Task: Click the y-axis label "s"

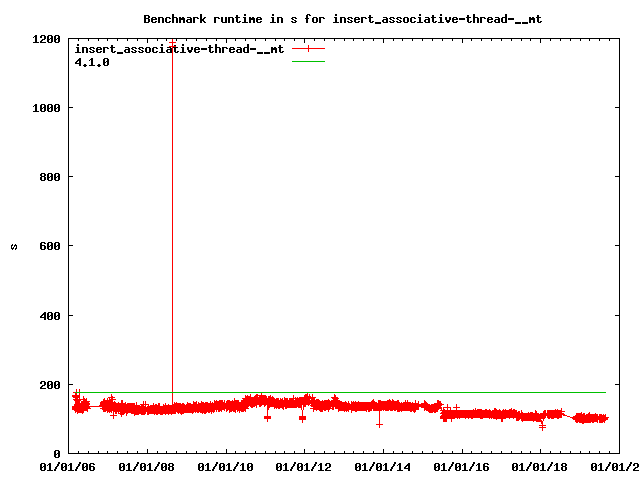Action: [14, 246]
